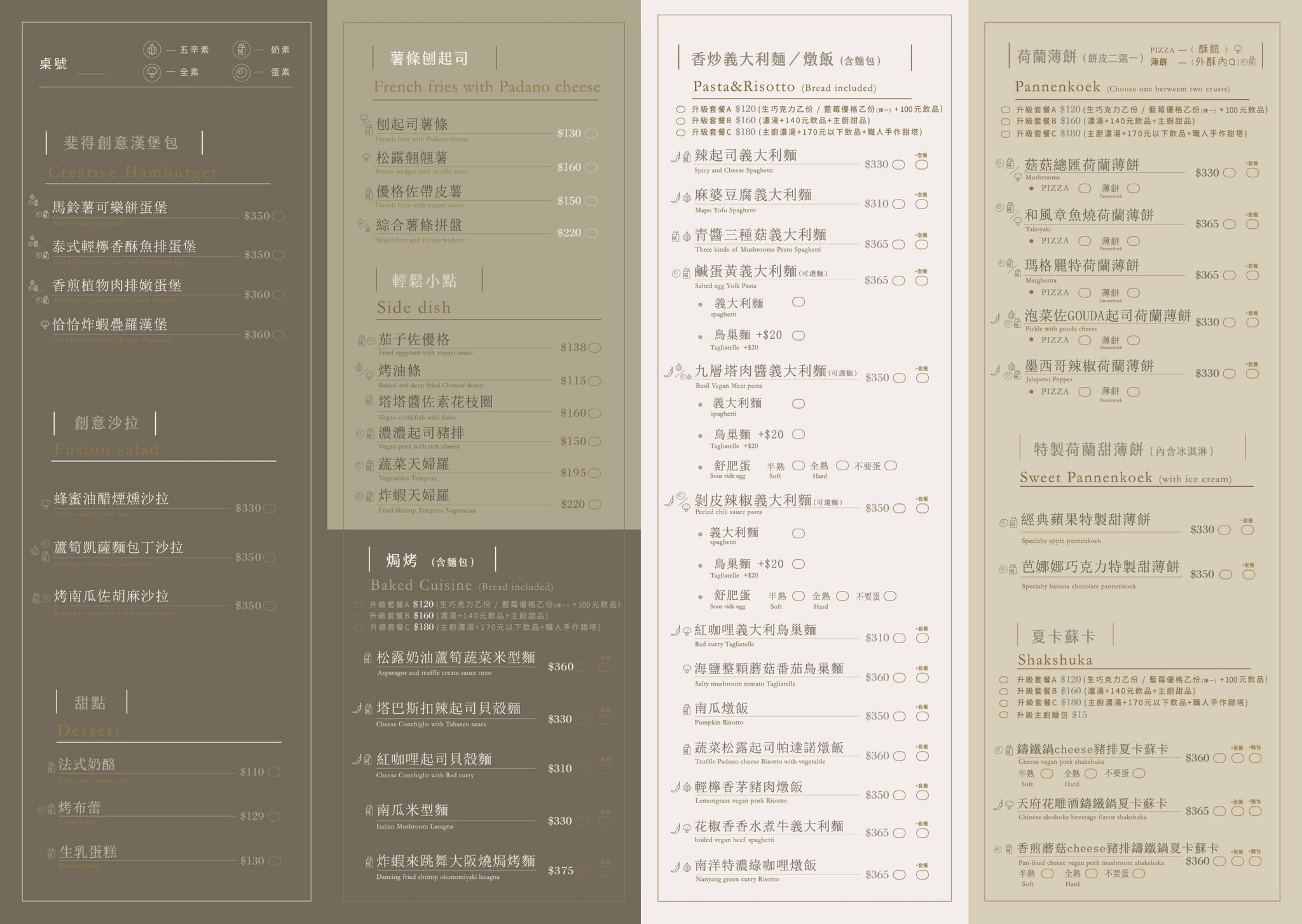
Task: Click the mushroom icon beside 恰恰炸蝦疊羅漢堡
Action: 45,325
